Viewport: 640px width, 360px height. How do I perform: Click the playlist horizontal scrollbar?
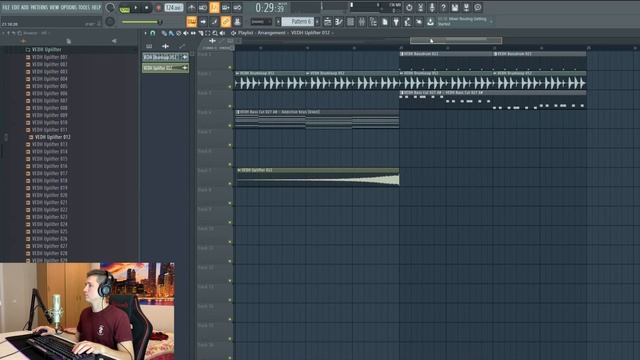456,40
